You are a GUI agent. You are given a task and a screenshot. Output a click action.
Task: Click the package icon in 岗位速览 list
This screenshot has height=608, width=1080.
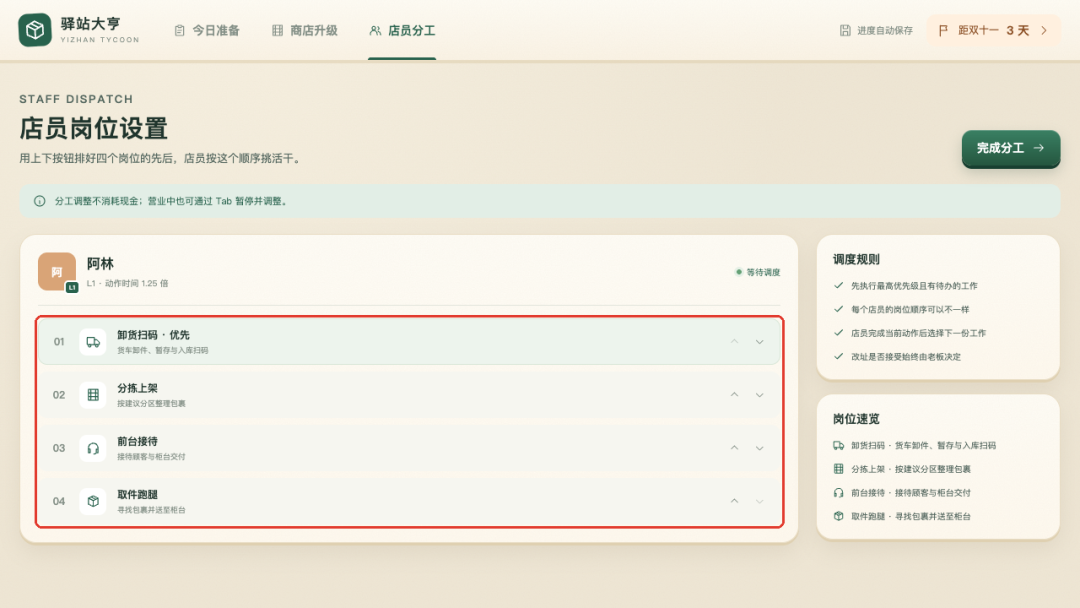click(838, 516)
